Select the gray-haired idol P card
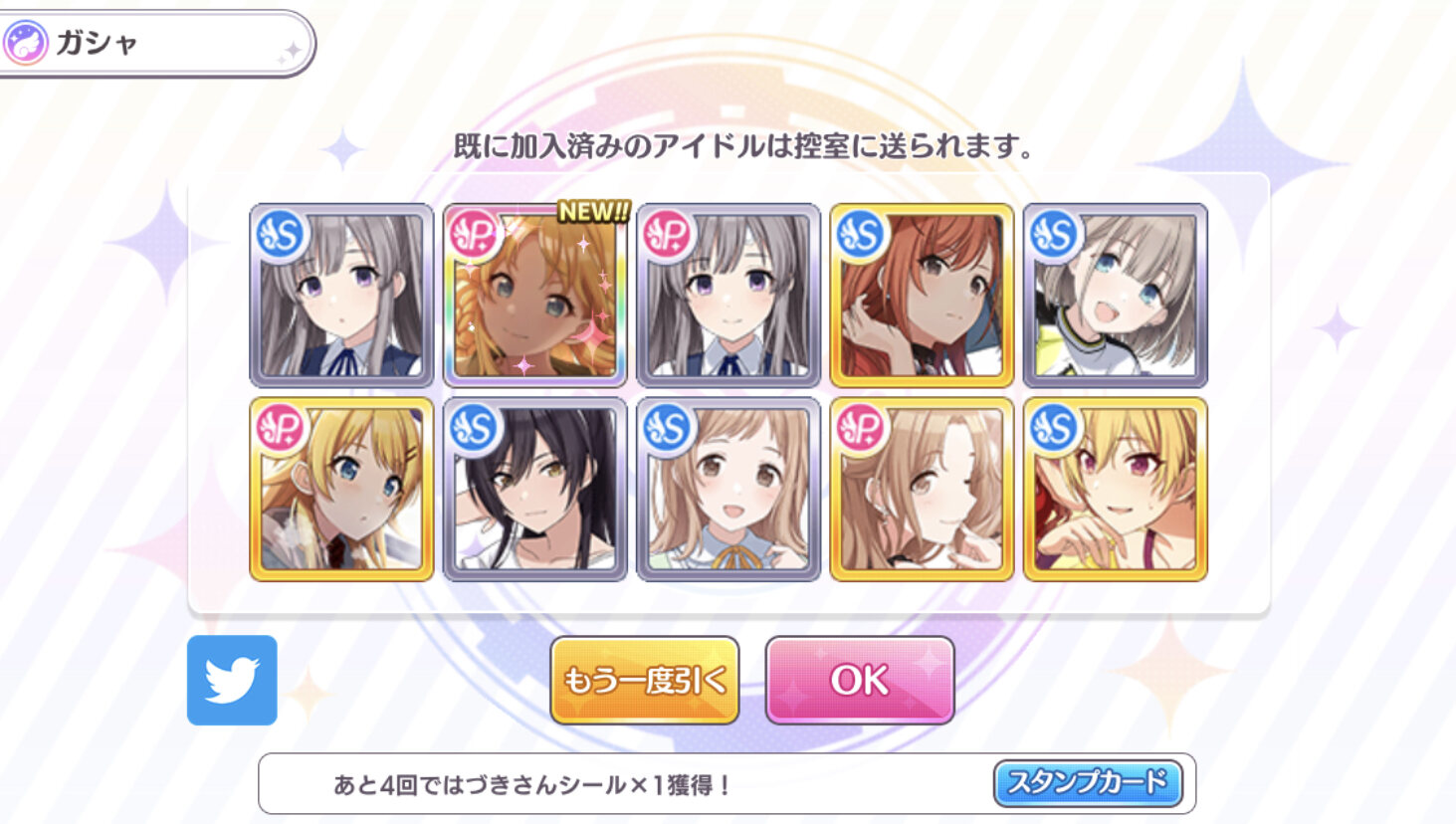This screenshot has width=1456, height=824. (x=728, y=296)
